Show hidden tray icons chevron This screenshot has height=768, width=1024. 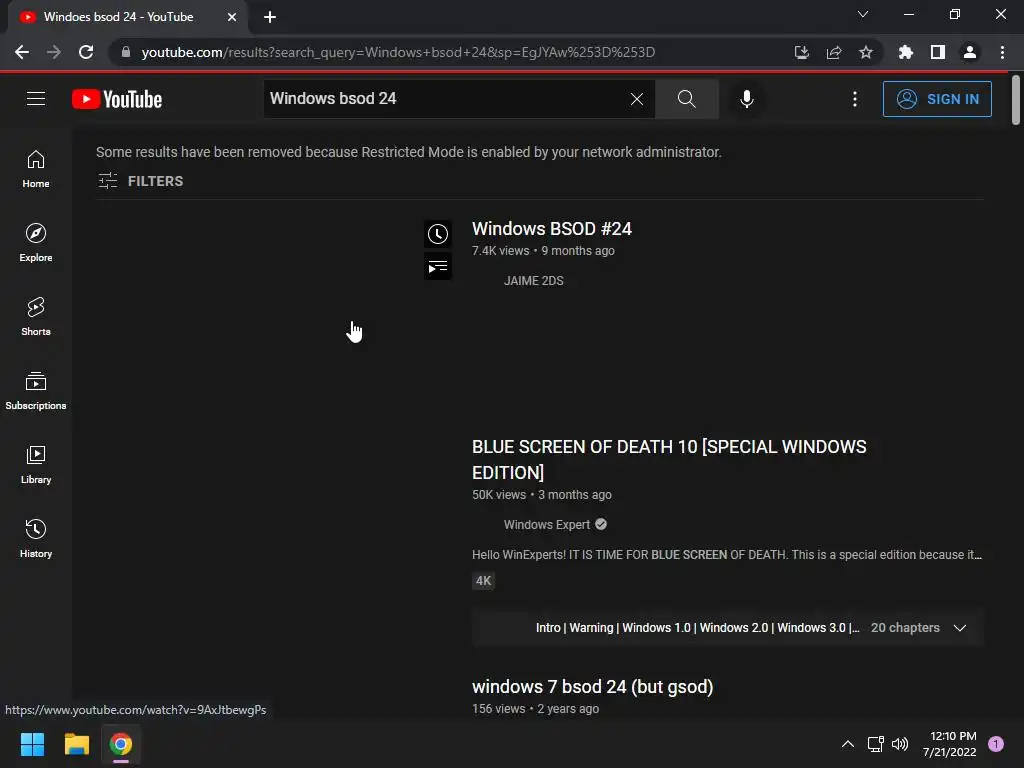(848, 744)
